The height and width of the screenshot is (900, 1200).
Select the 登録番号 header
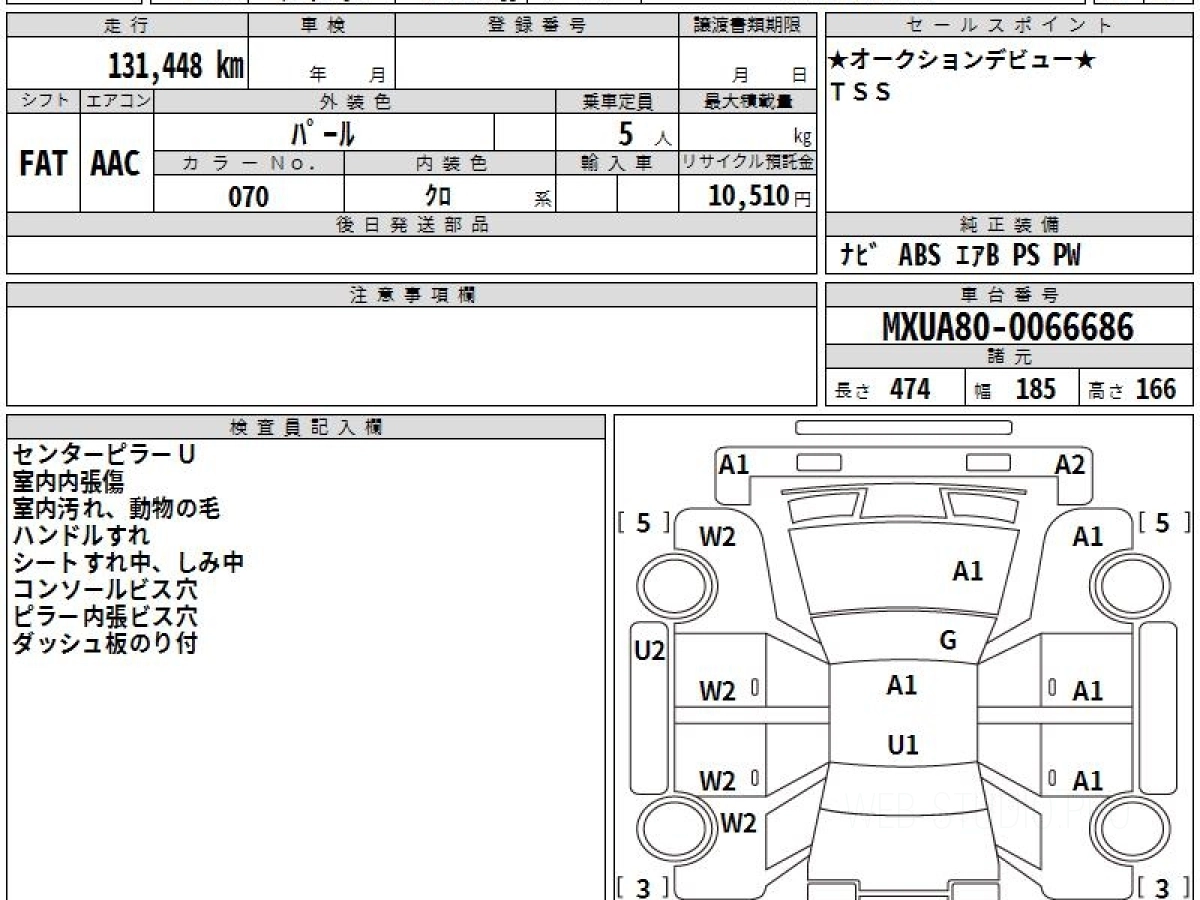(537, 26)
